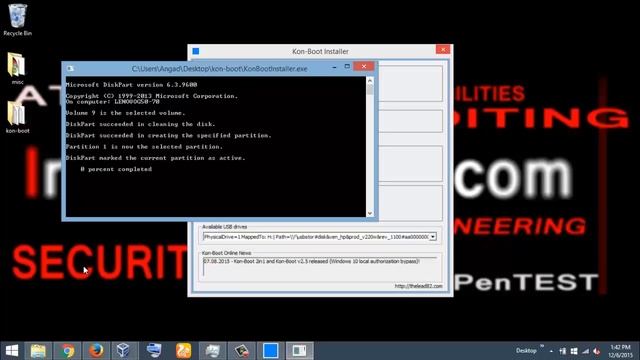The width and height of the screenshot is (640, 360).
Task: Select the misc folder on the desktop
Action: 17,68
